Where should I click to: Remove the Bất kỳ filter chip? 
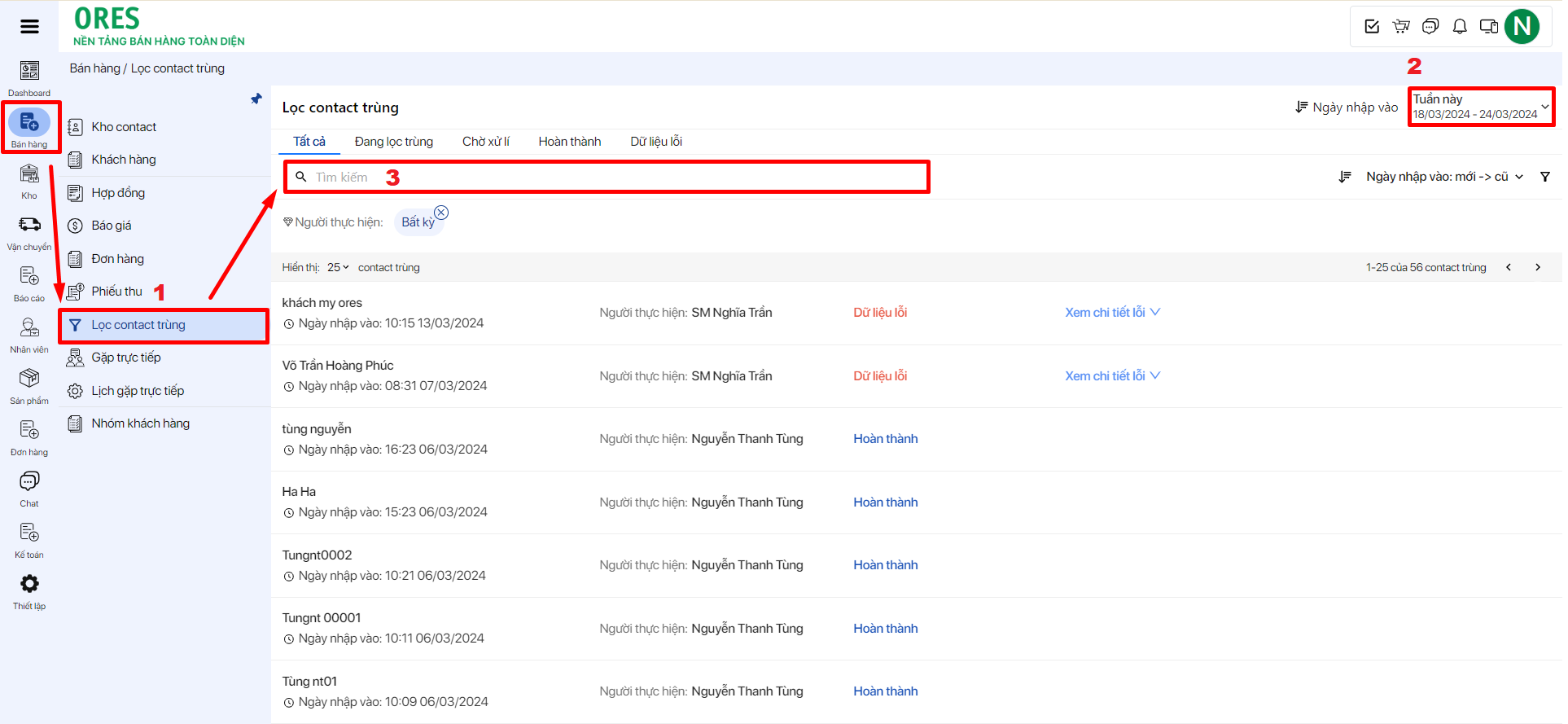coord(441,213)
